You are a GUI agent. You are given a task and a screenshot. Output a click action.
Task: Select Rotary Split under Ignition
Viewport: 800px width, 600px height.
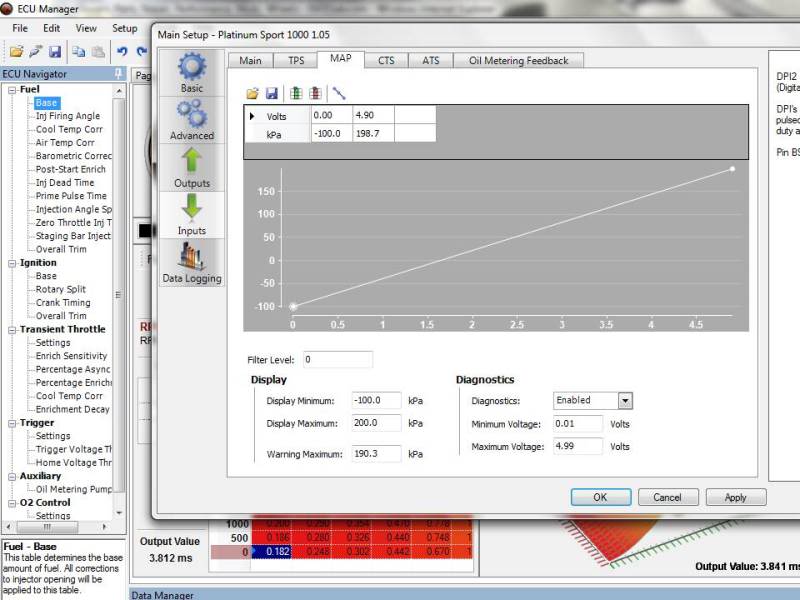click(x=61, y=289)
